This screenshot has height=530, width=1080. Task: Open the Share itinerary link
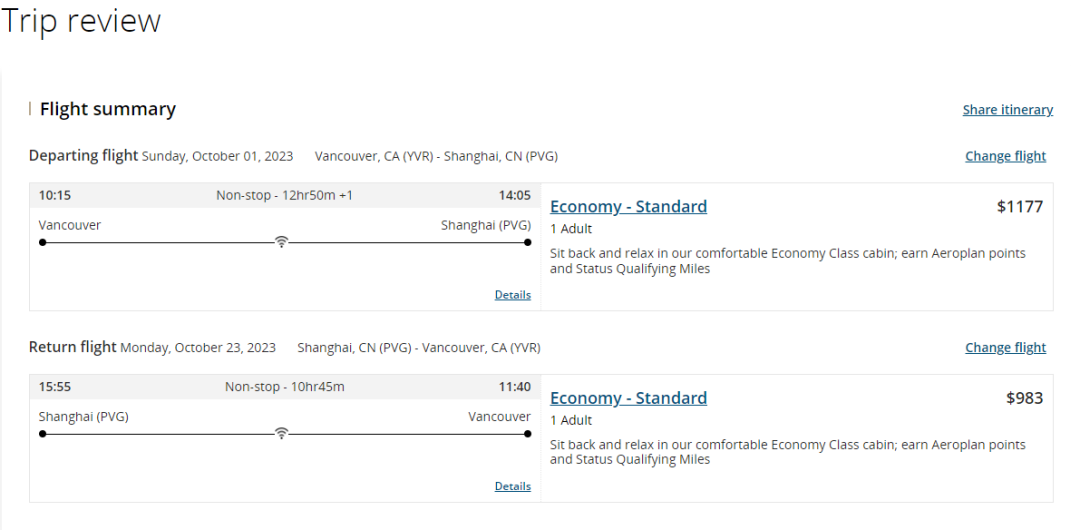pyautogui.click(x=1008, y=110)
